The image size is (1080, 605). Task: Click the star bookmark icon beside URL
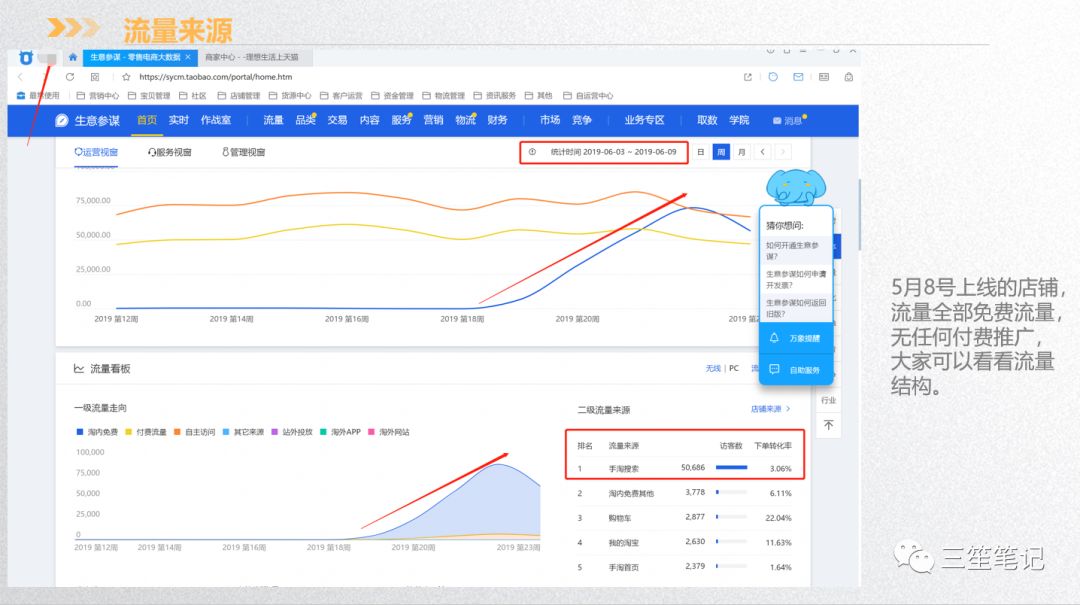point(126,76)
